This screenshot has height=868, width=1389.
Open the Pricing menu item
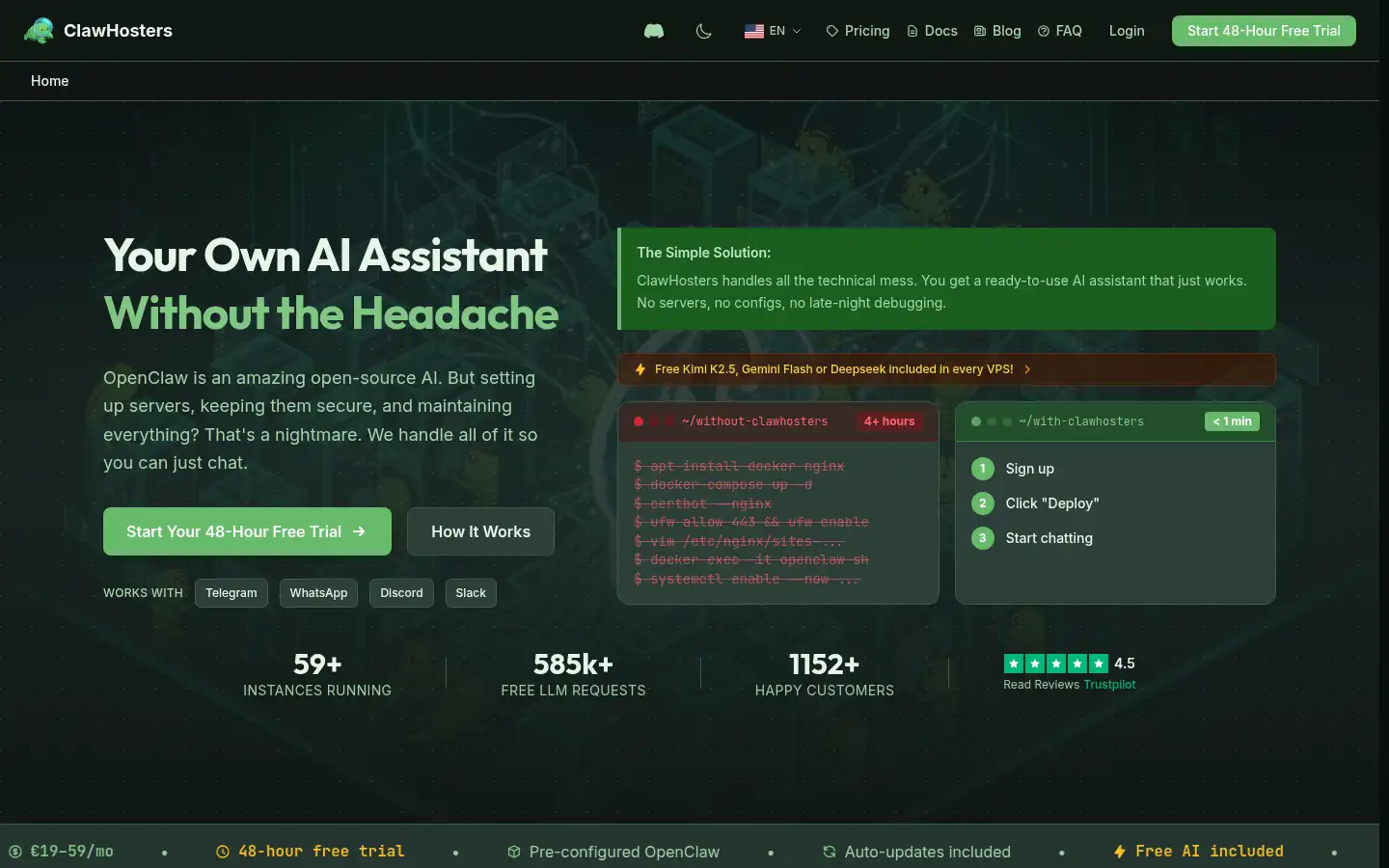coord(858,31)
